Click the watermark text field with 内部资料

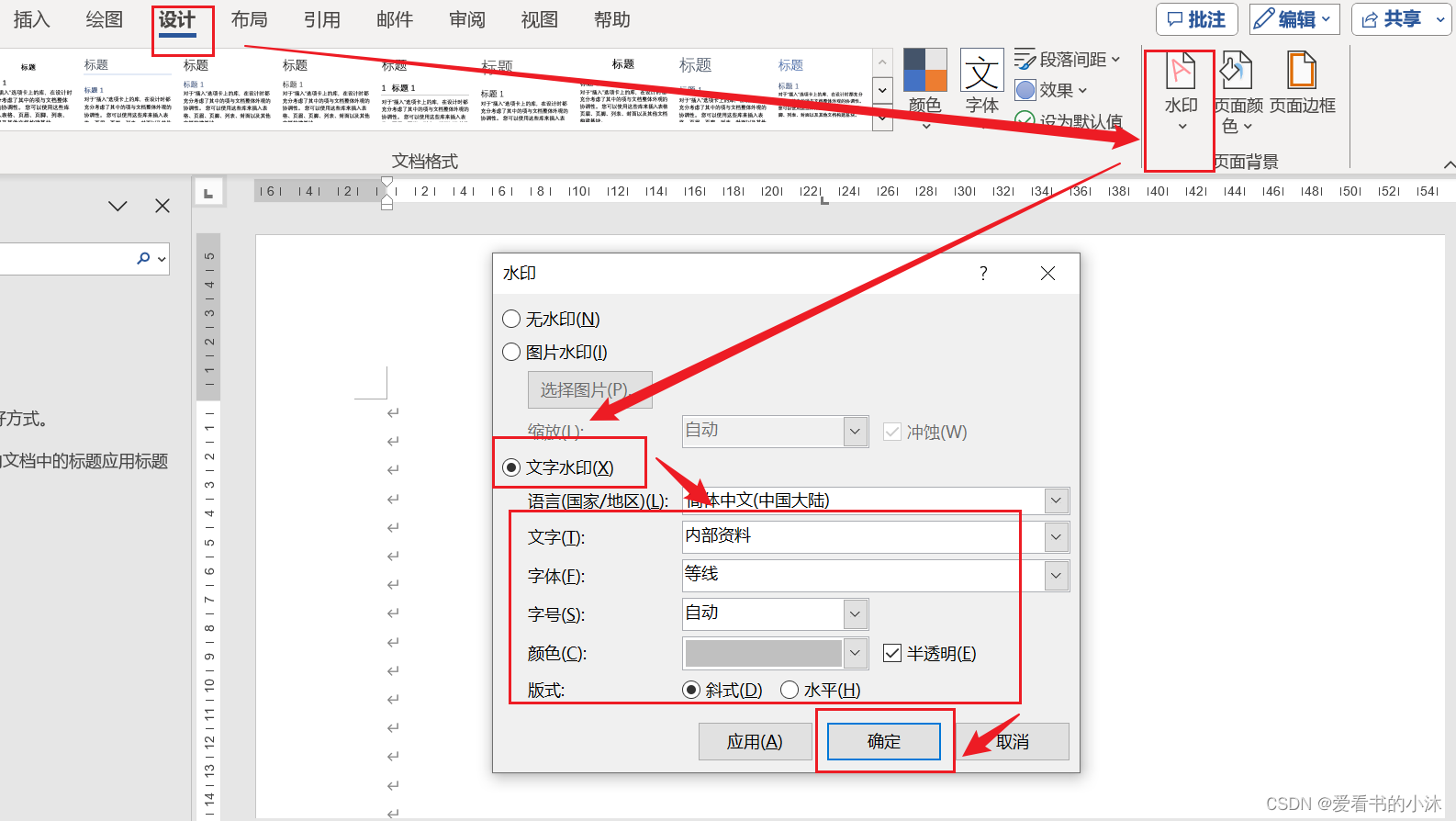click(x=863, y=537)
